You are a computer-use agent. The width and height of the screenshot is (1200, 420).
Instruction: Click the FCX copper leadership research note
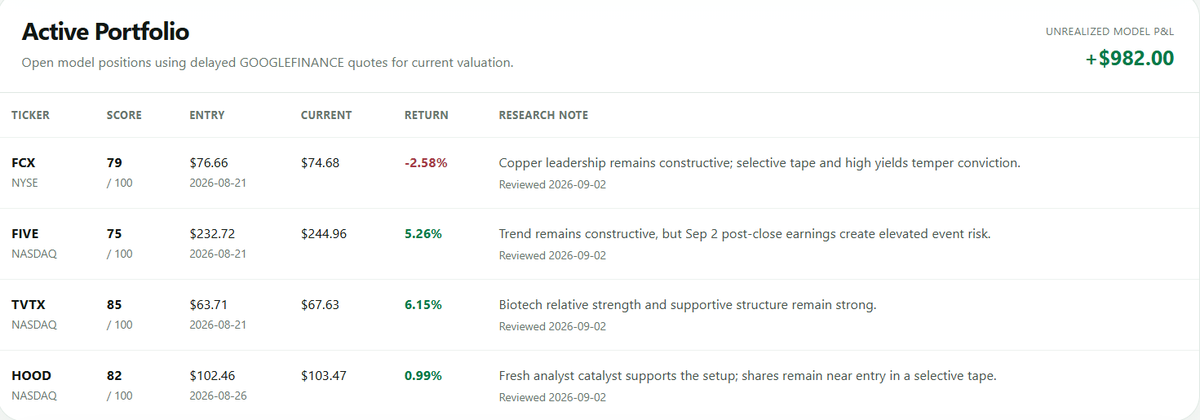pyautogui.click(x=759, y=162)
